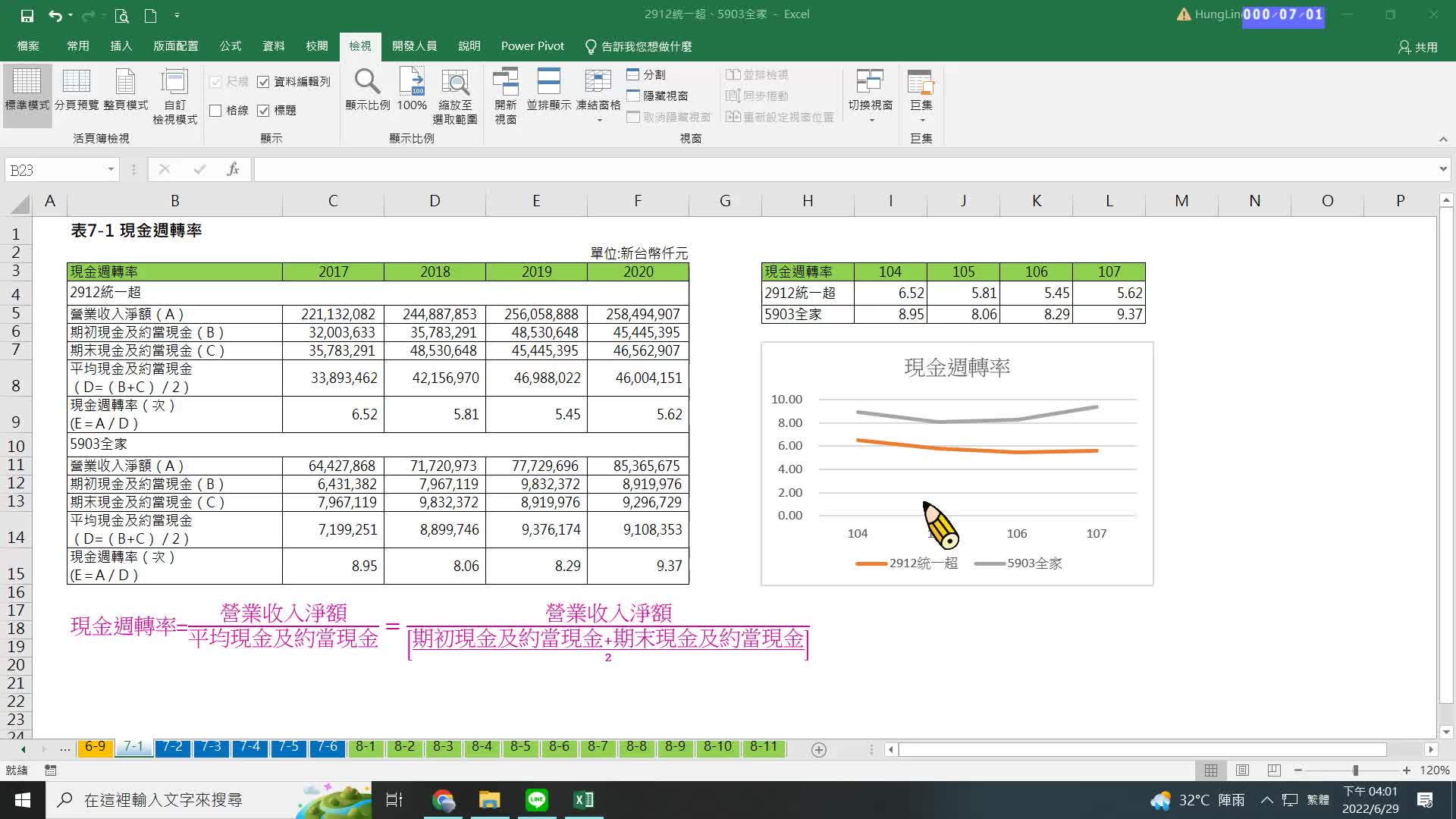Expand the formula bar chevron
The image size is (1456, 819).
coord(1442,169)
